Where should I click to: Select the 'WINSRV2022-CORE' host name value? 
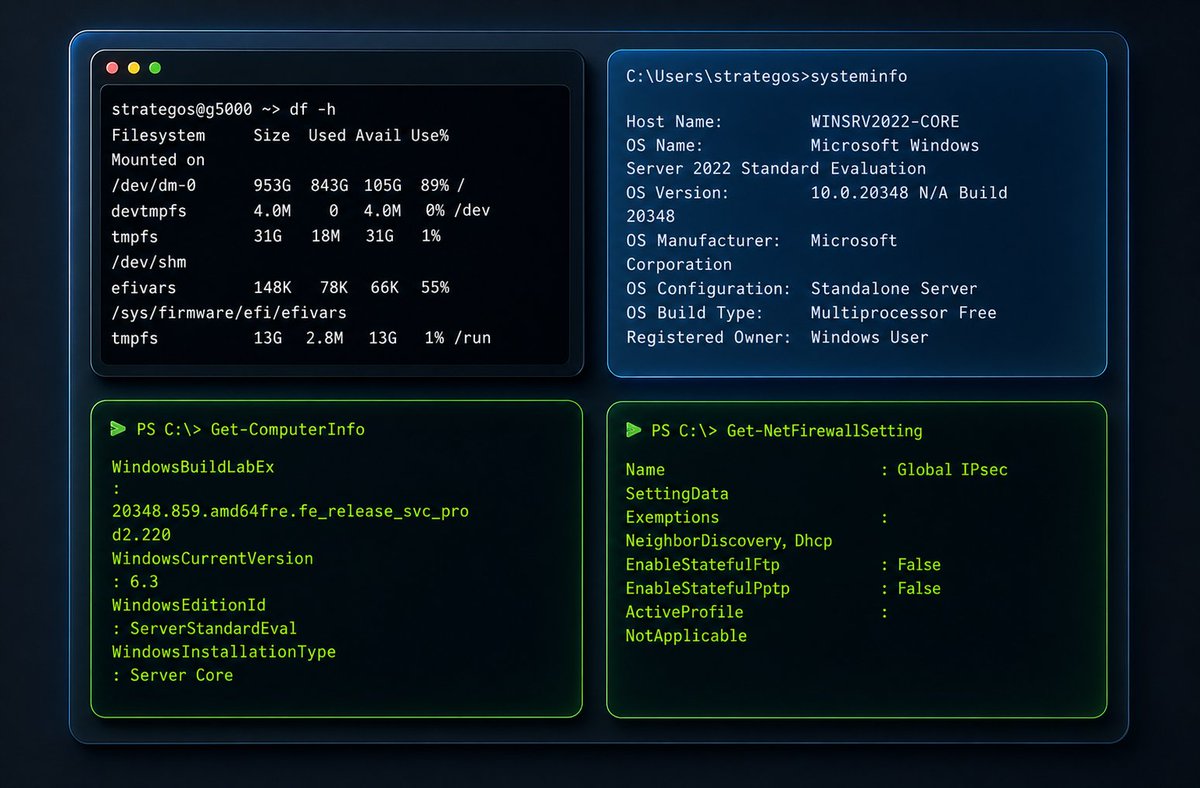885,122
